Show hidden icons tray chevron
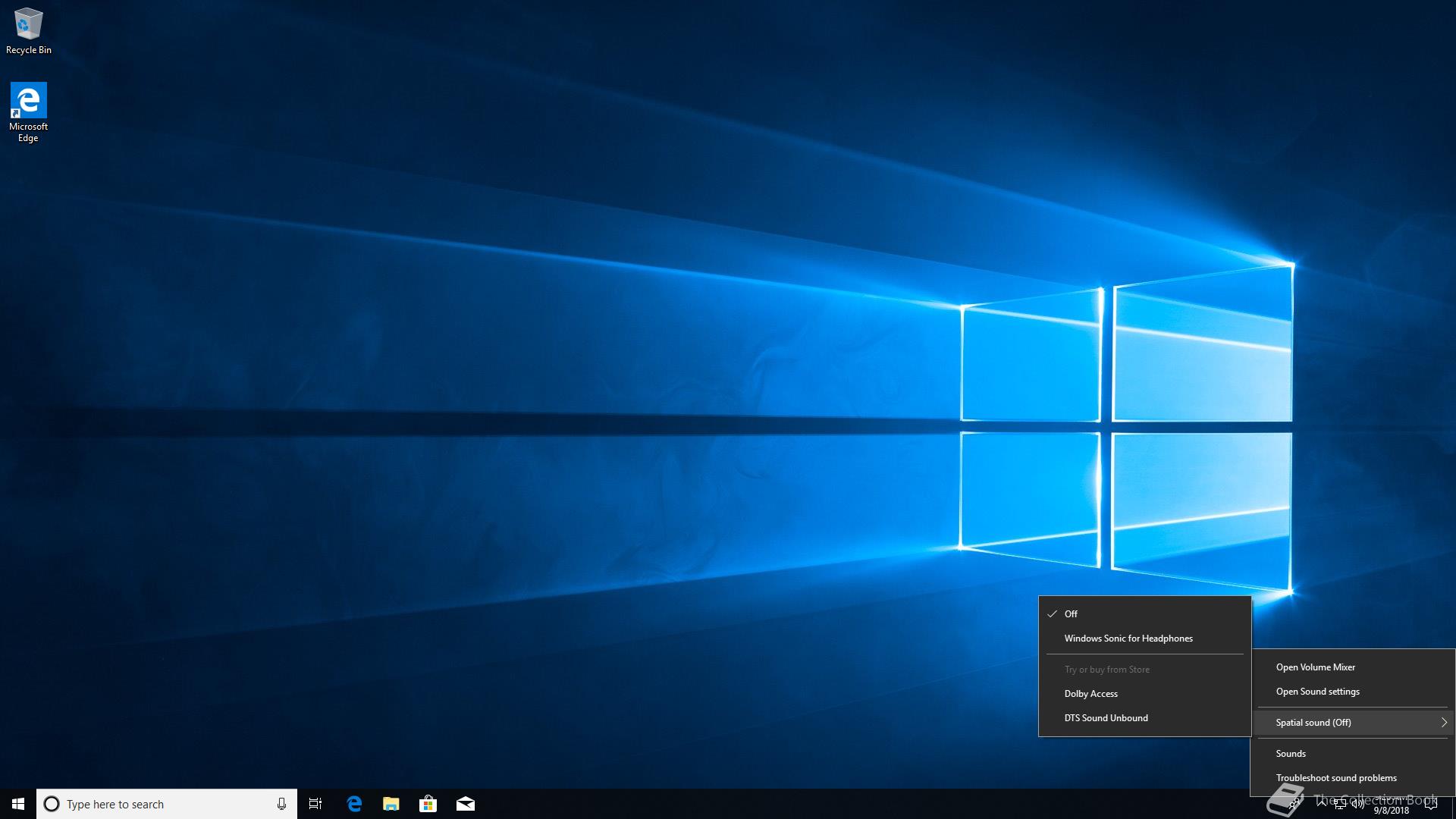 (x=1322, y=802)
